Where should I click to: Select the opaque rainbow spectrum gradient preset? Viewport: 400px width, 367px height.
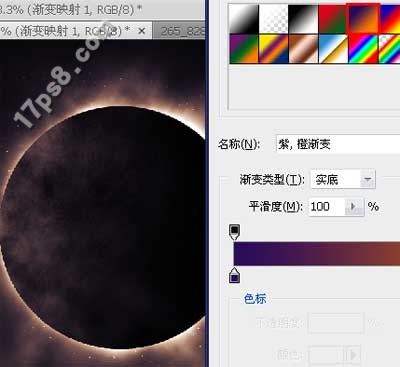click(x=362, y=49)
